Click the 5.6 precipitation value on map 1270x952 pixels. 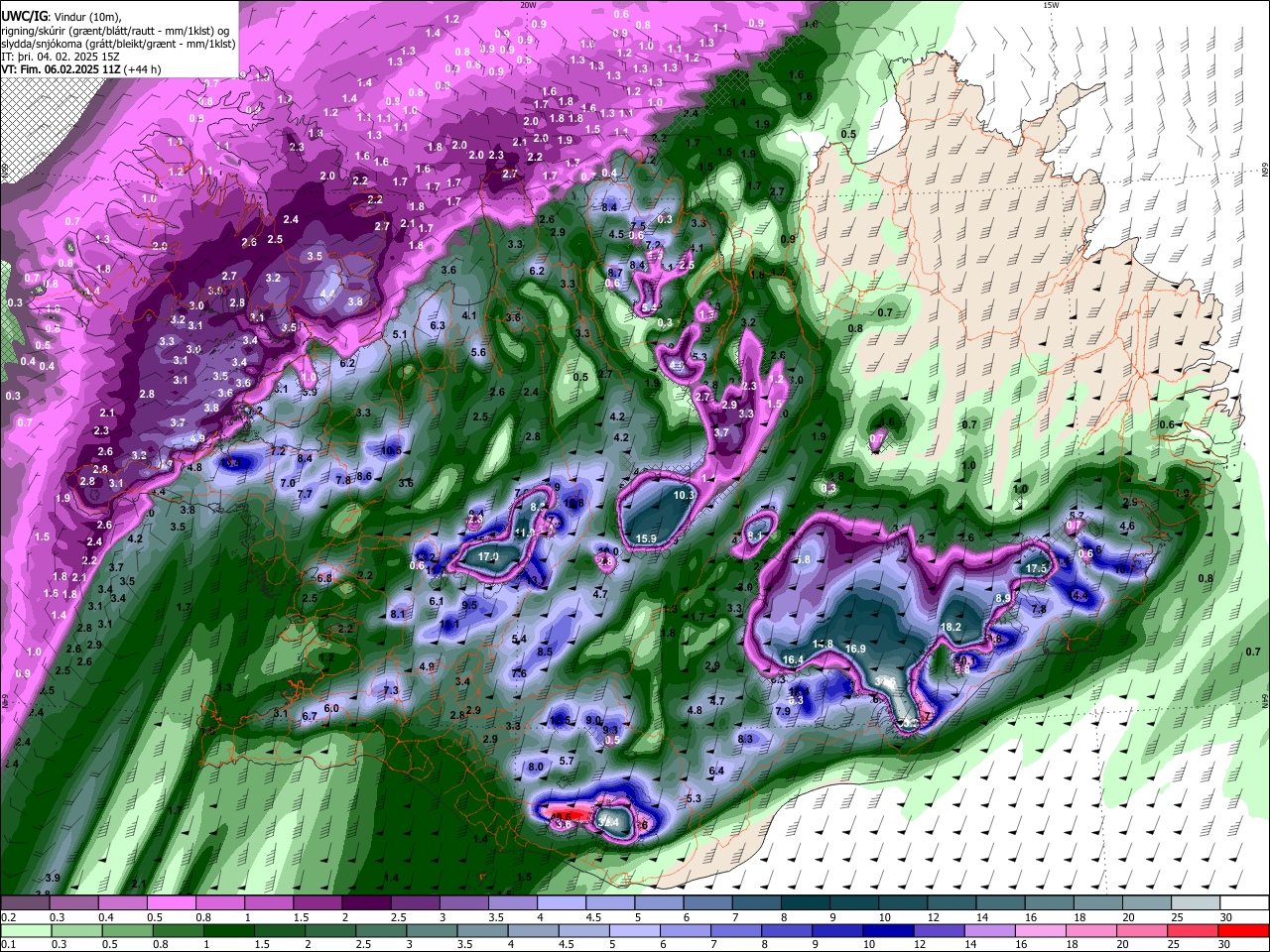click(478, 352)
